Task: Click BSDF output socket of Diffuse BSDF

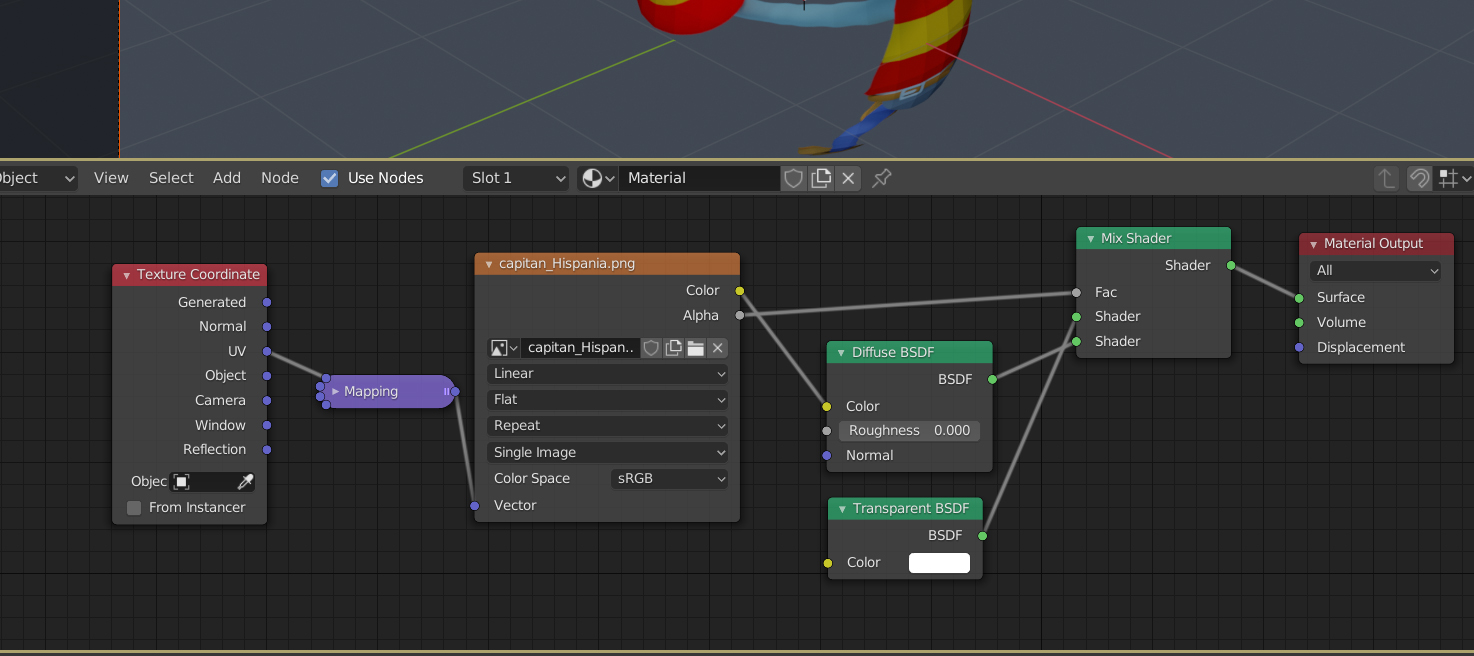Action: (993, 380)
